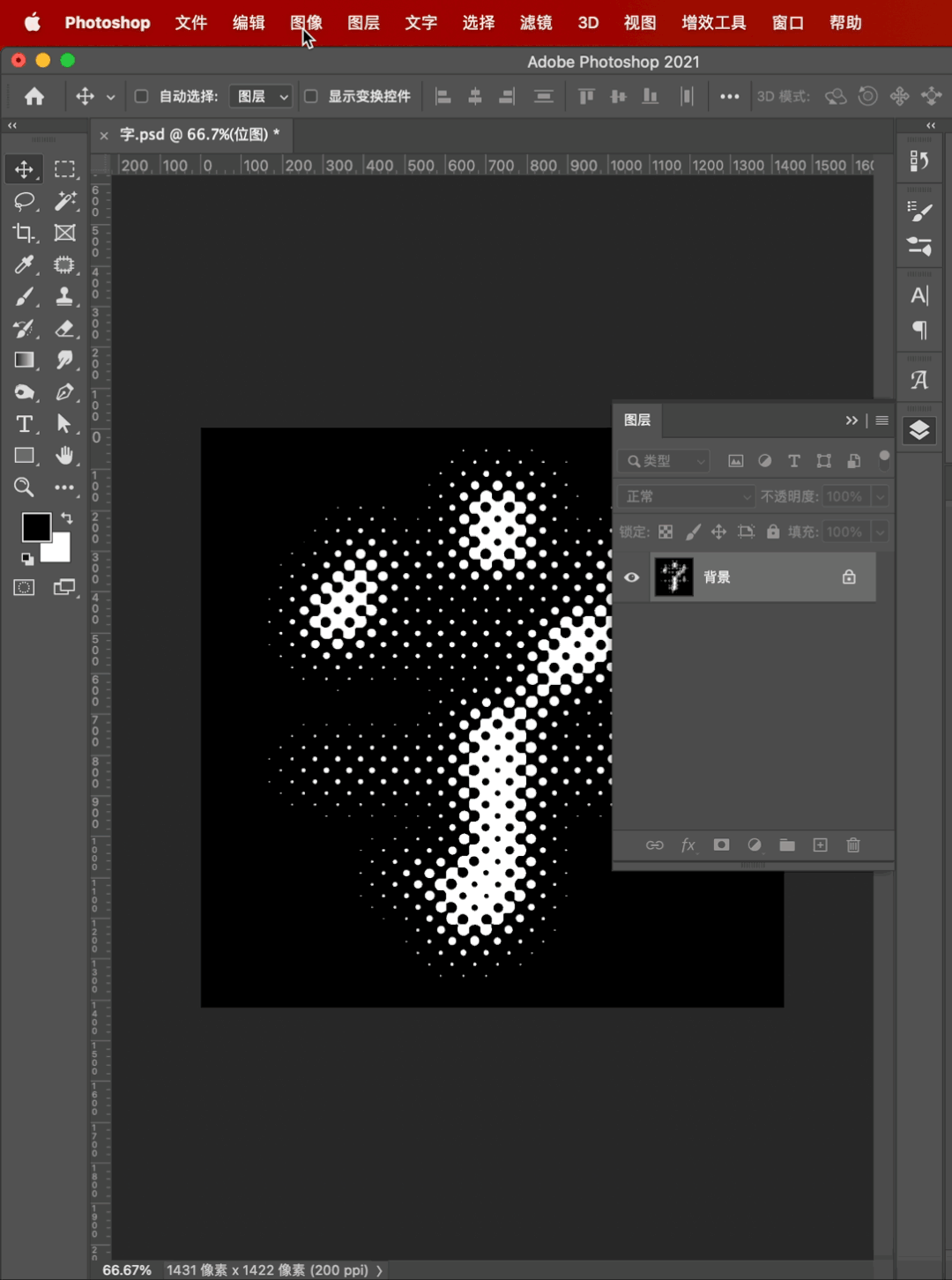Enable the 显示变换控件 checkbox
952x1280 pixels.
(x=311, y=96)
